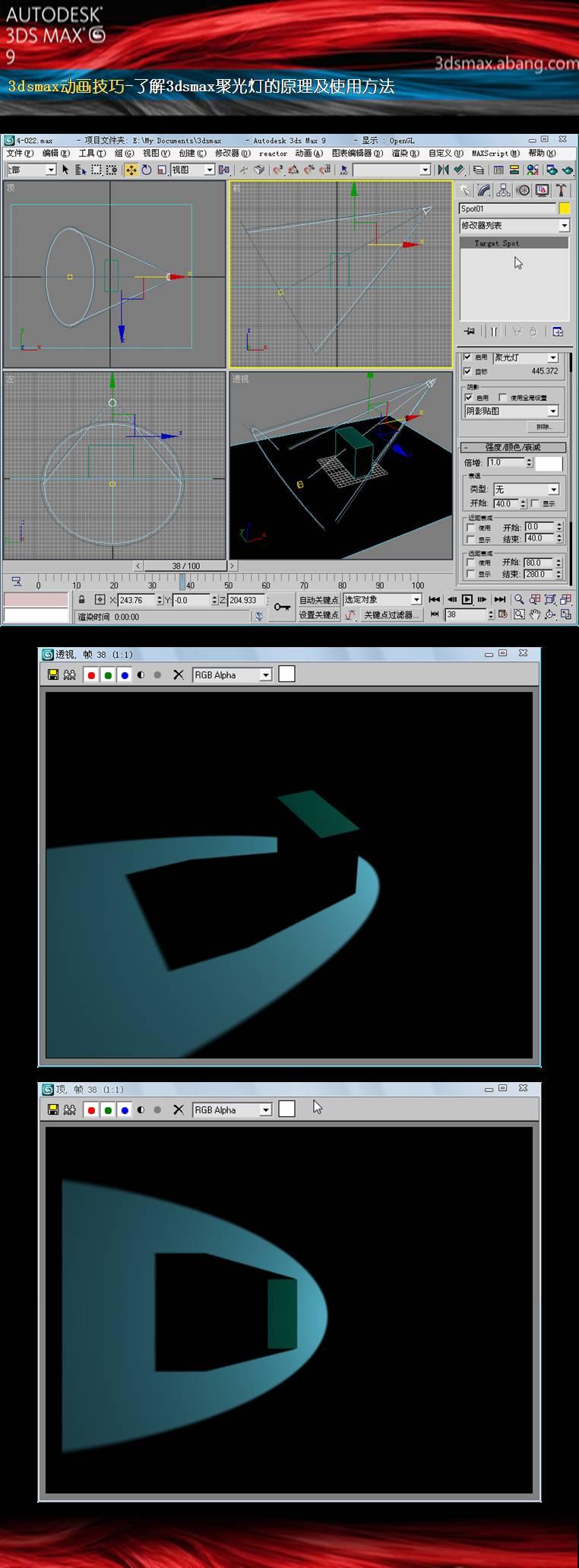Uncheck the 目标 targeted checkbox
The width and height of the screenshot is (579, 1568).
467,372
